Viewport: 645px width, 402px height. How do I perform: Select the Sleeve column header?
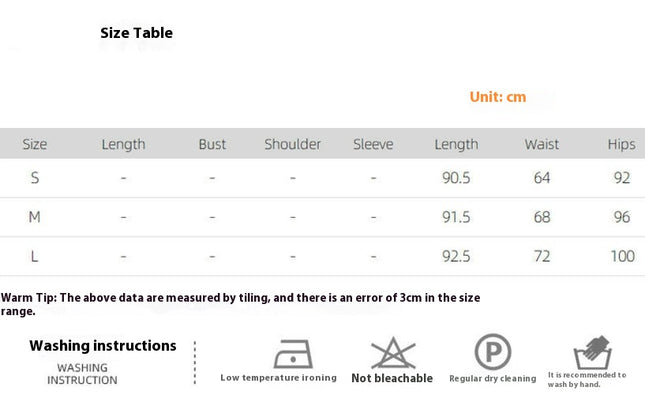tap(373, 144)
